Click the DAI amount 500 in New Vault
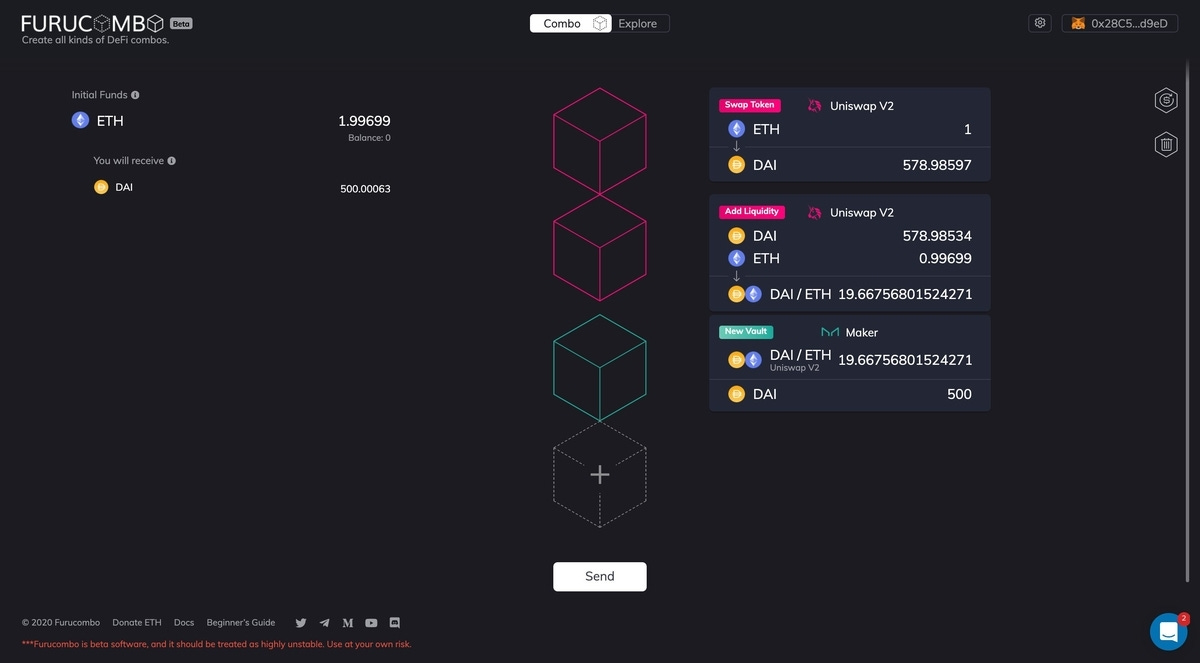This screenshot has height=663, width=1200. click(959, 394)
